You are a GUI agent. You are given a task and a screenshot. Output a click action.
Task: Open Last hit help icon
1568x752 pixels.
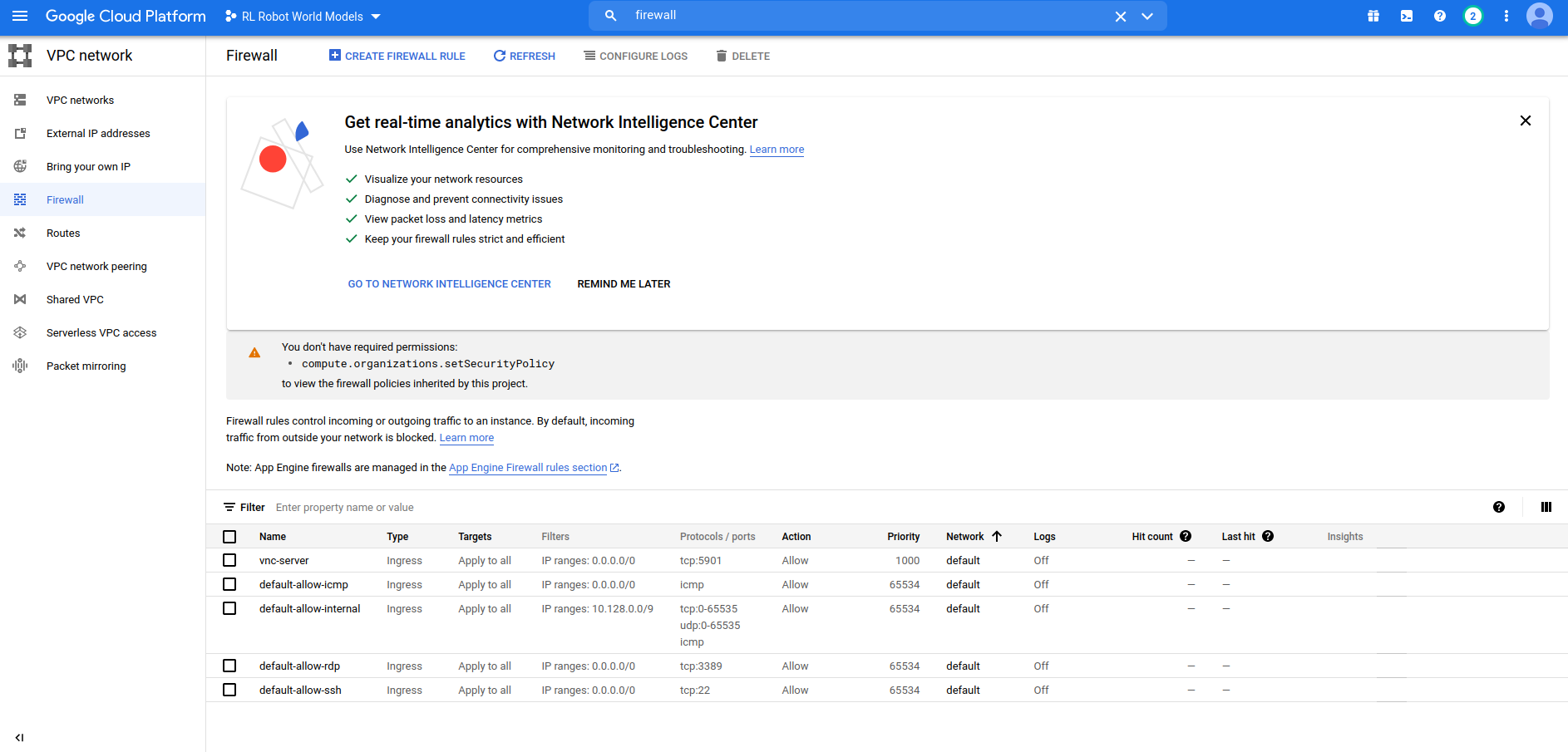click(x=1268, y=536)
